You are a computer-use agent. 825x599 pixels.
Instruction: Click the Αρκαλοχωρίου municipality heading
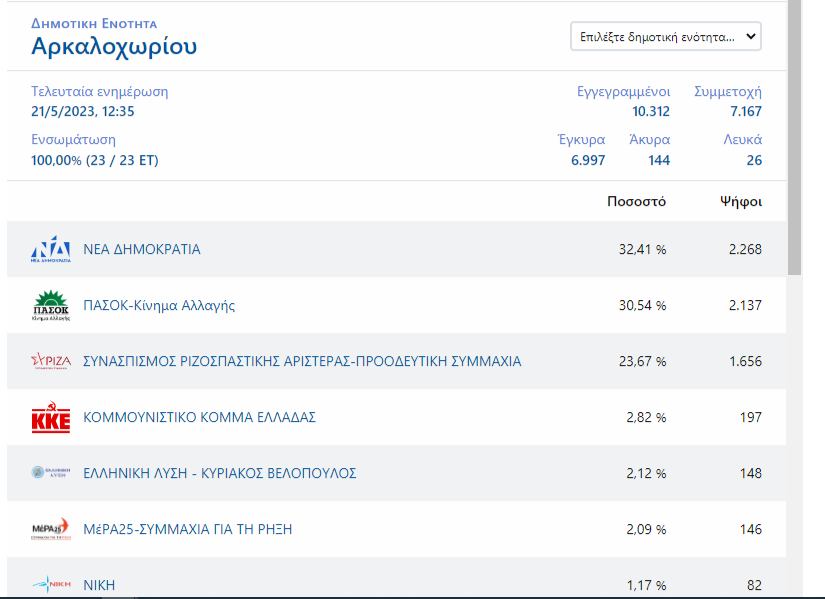click(x=114, y=46)
